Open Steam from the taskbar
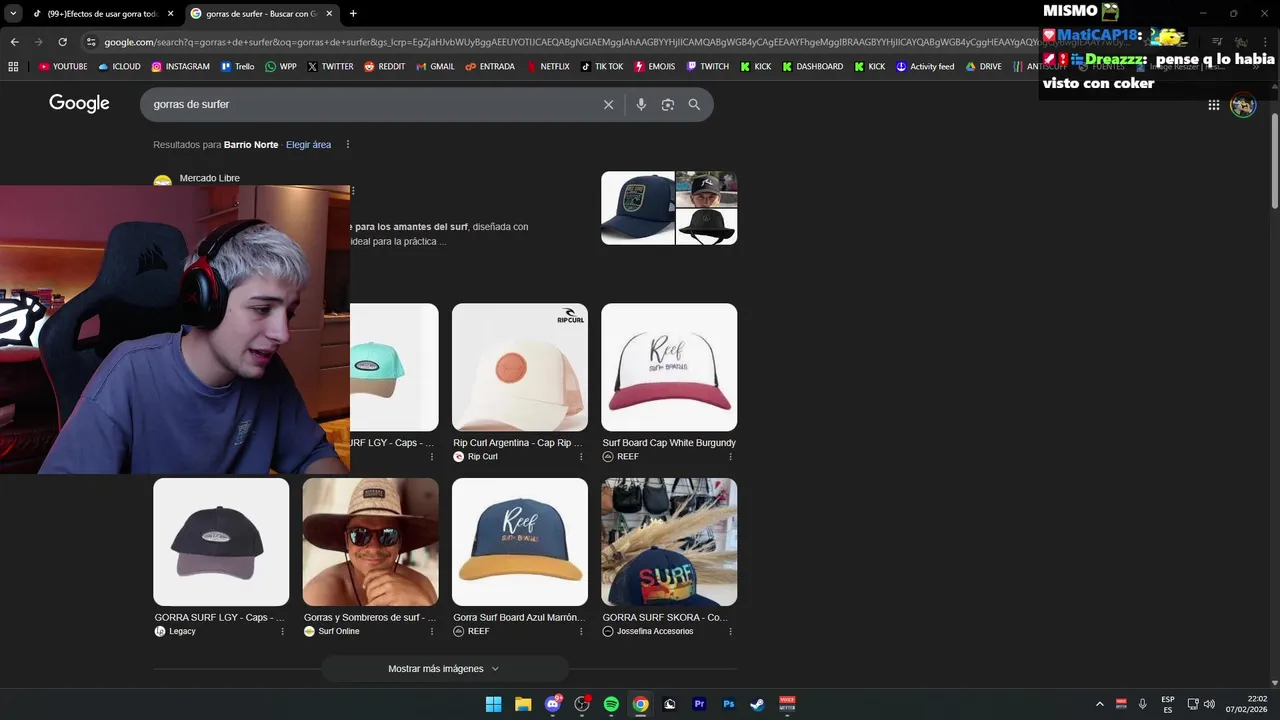This screenshot has height=720, width=1280. coord(758,704)
